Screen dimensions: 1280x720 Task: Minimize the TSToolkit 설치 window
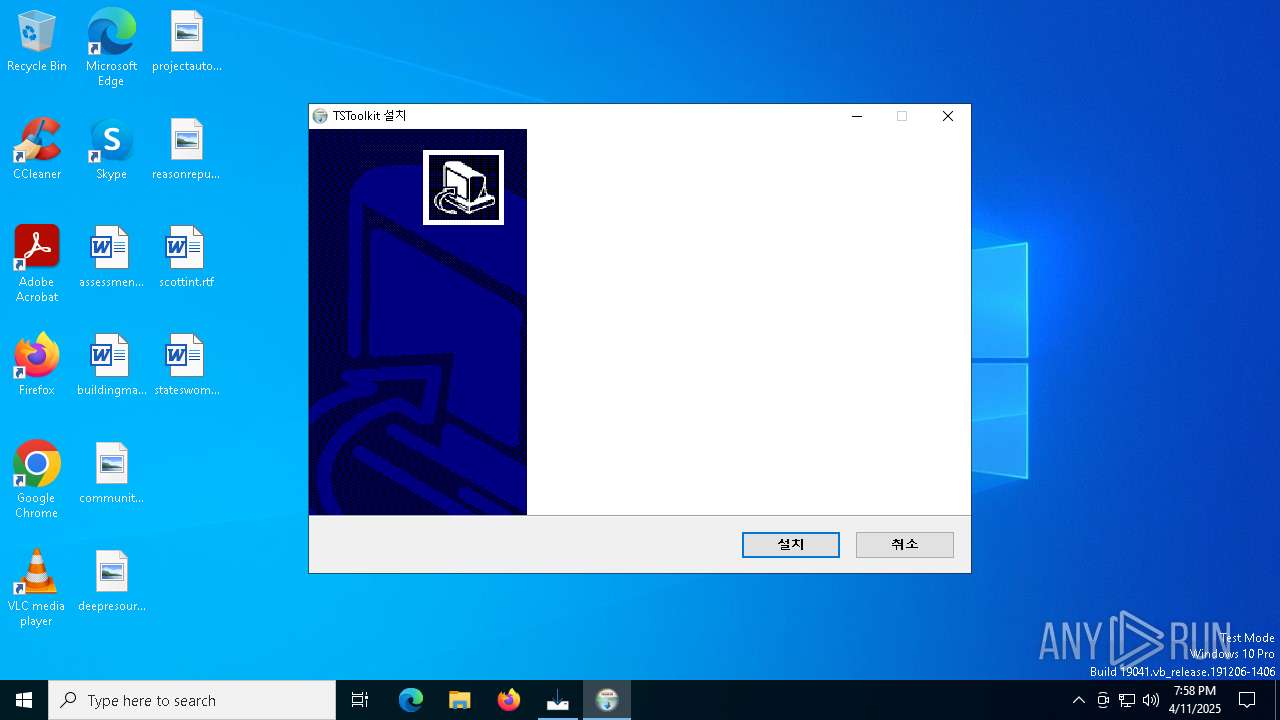(857, 116)
